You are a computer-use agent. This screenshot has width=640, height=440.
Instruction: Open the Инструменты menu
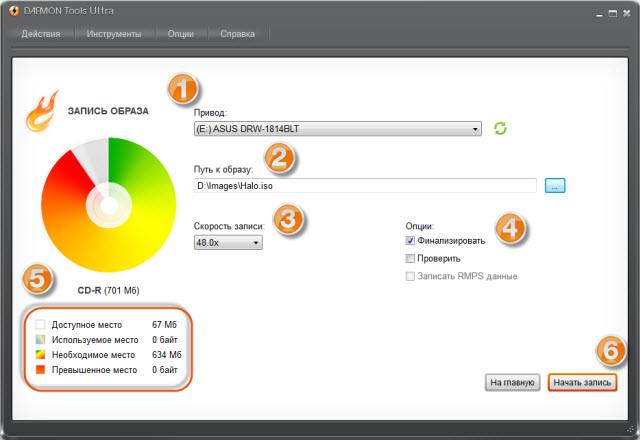(114, 34)
